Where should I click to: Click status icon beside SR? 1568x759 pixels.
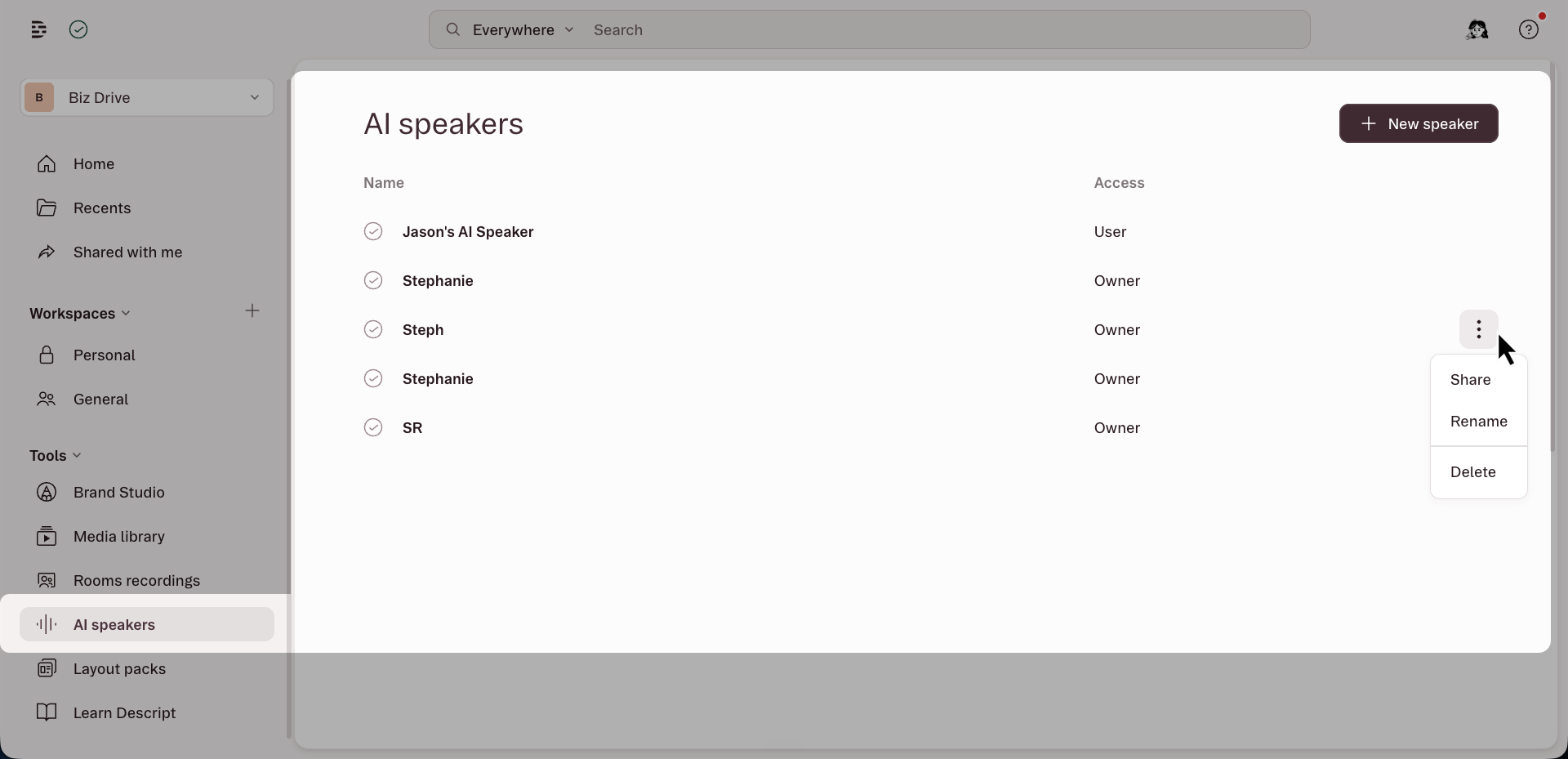(373, 427)
